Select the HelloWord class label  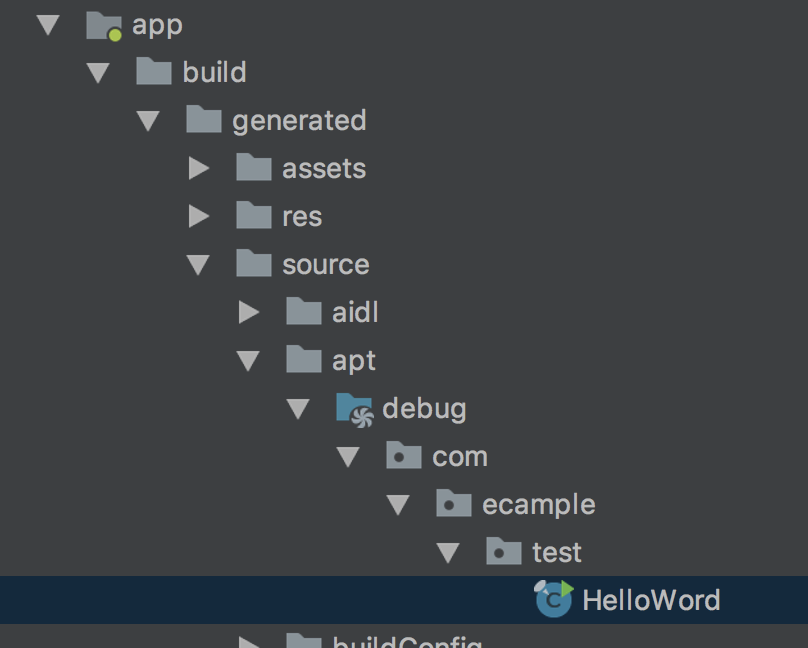(x=651, y=600)
